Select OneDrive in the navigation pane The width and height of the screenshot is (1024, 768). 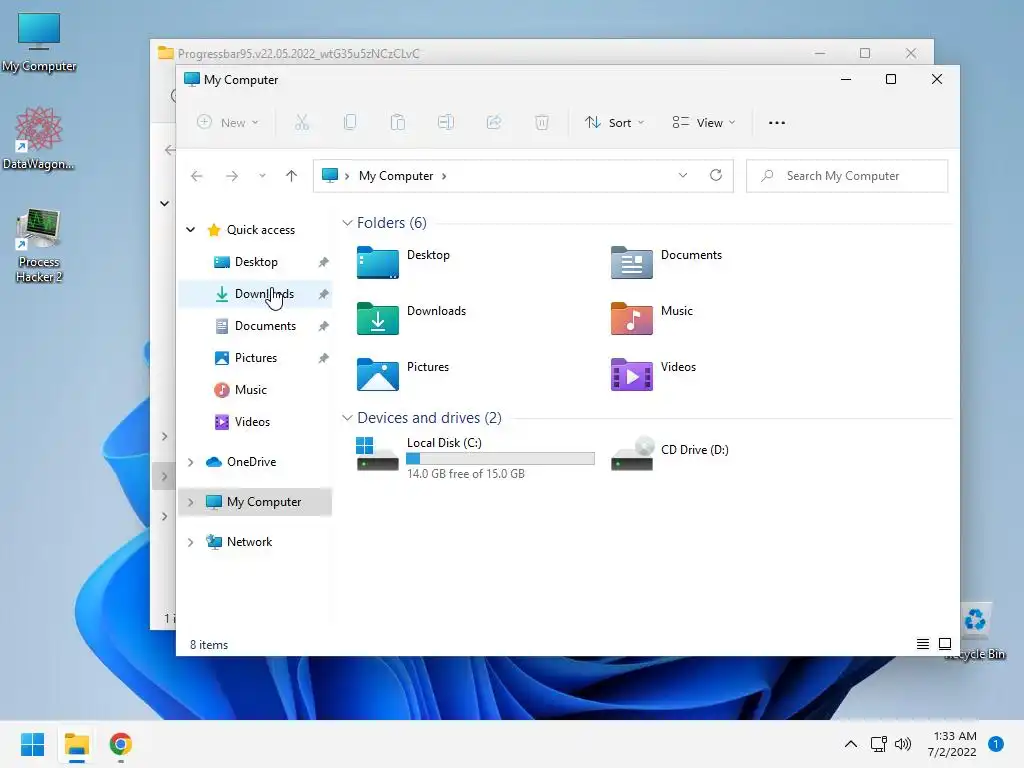255,462
